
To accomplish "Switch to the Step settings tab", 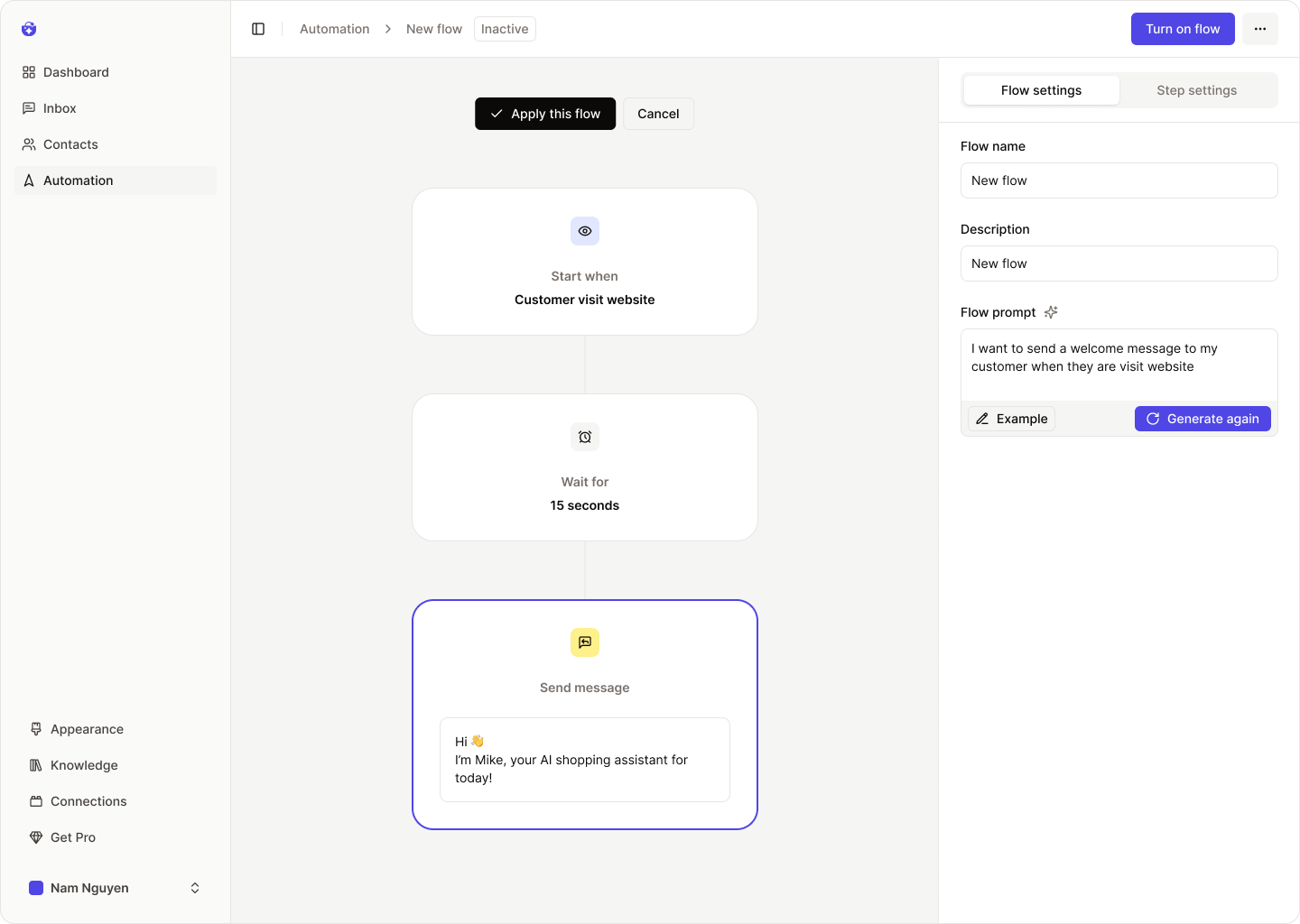I will pyautogui.click(x=1196, y=90).
